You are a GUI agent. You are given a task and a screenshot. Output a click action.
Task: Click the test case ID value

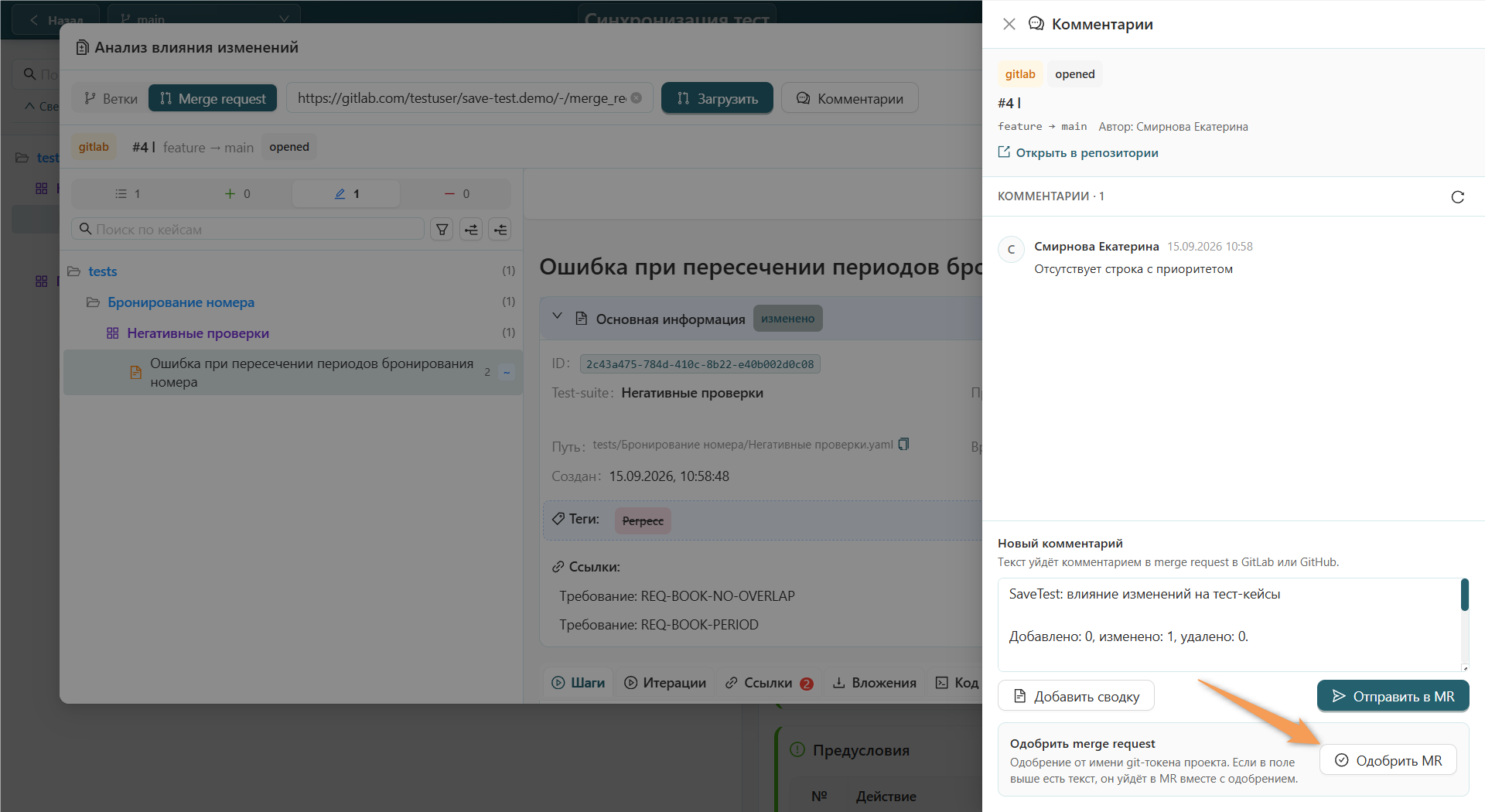[700, 364]
